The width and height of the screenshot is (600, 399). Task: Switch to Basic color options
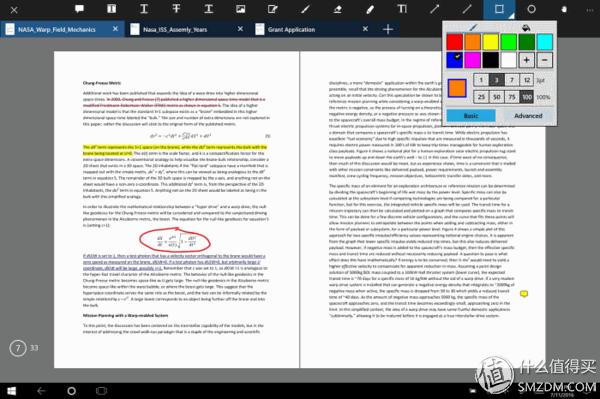click(471, 116)
